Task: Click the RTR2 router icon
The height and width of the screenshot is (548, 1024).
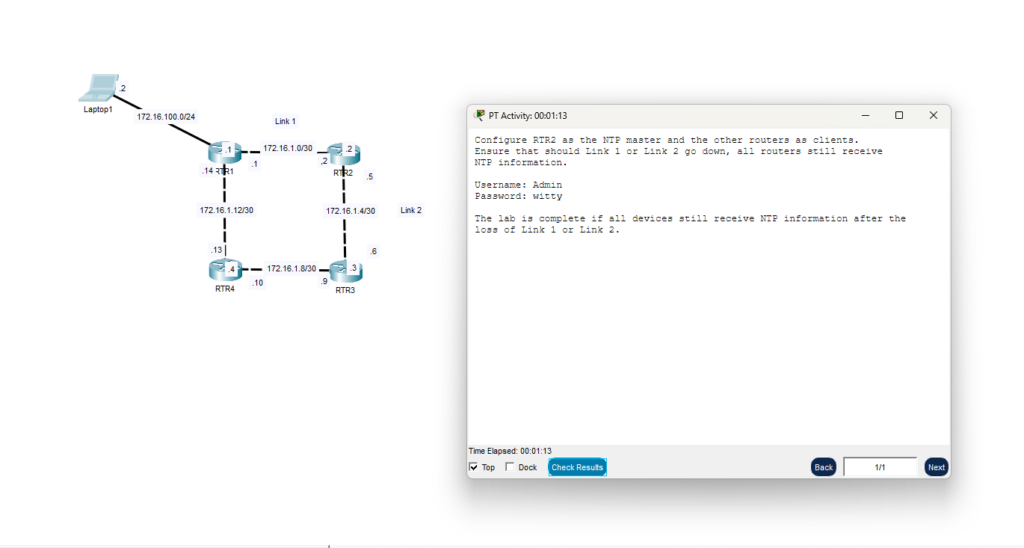Action: click(344, 153)
